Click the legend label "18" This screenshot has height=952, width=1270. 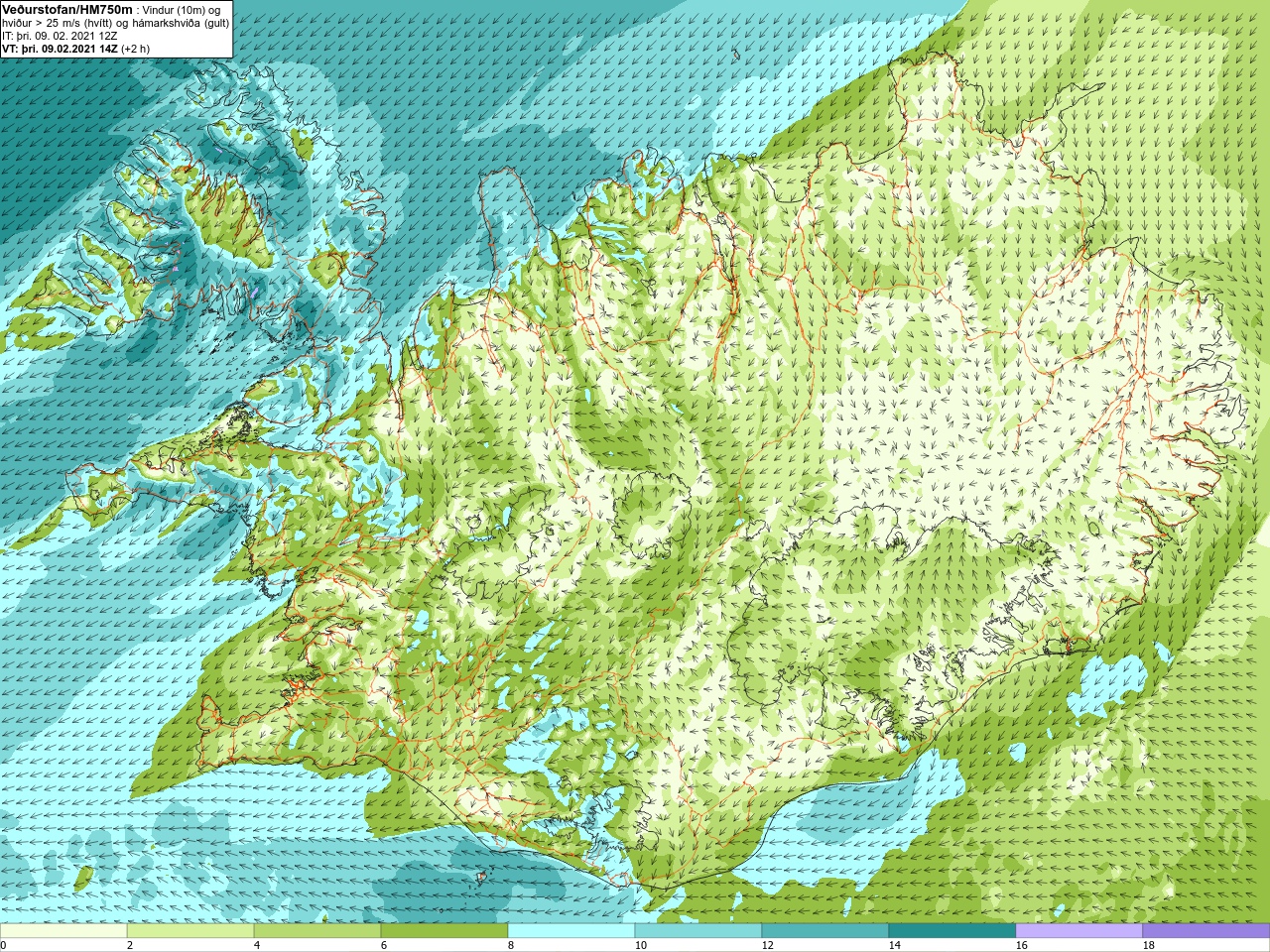tap(1148, 945)
